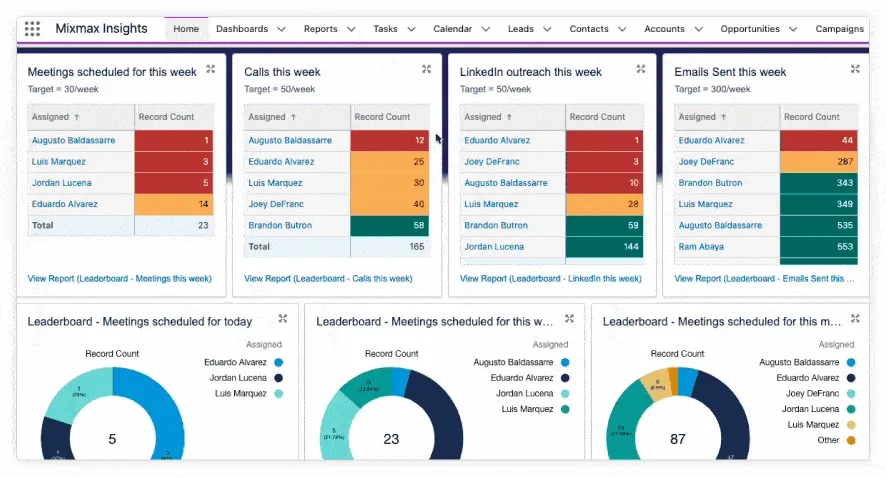
Task: Expand the Meetings scheduled for this month leaderboard
Action: (x=855, y=319)
